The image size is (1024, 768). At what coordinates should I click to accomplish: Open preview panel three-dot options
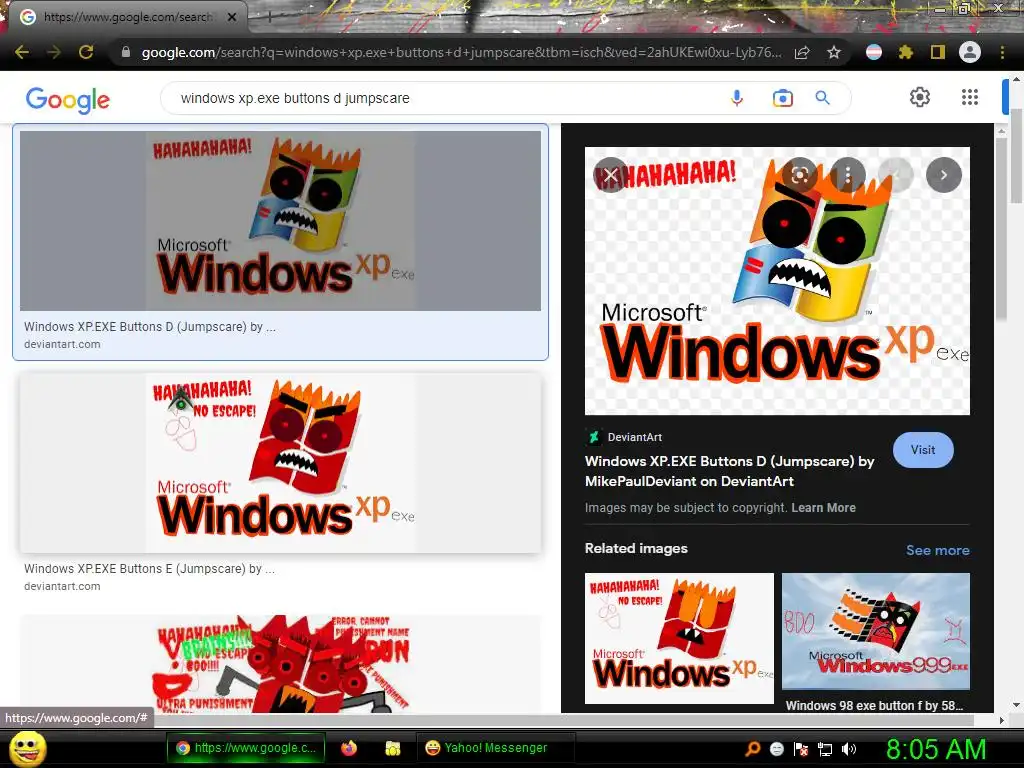click(x=848, y=175)
